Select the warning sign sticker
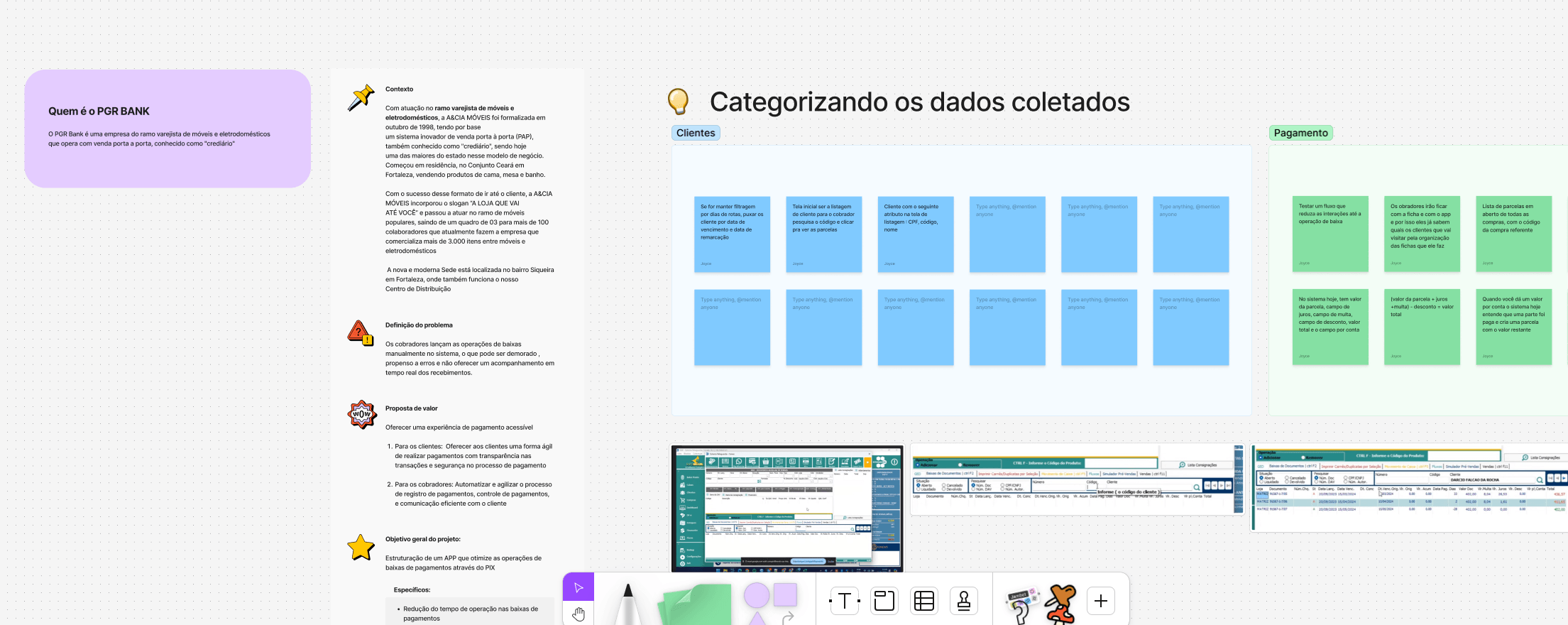 click(x=361, y=332)
